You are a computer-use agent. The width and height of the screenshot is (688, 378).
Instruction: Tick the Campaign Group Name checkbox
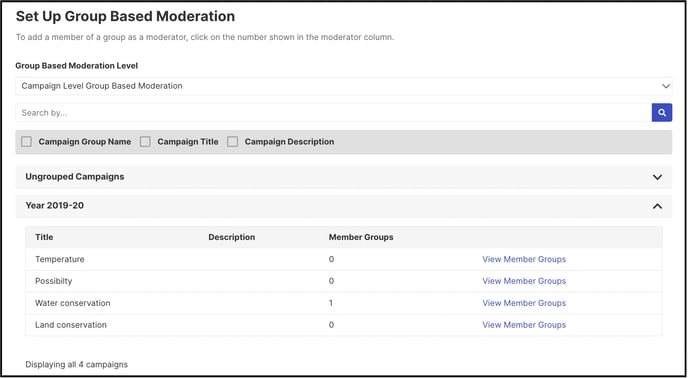coord(26,142)
